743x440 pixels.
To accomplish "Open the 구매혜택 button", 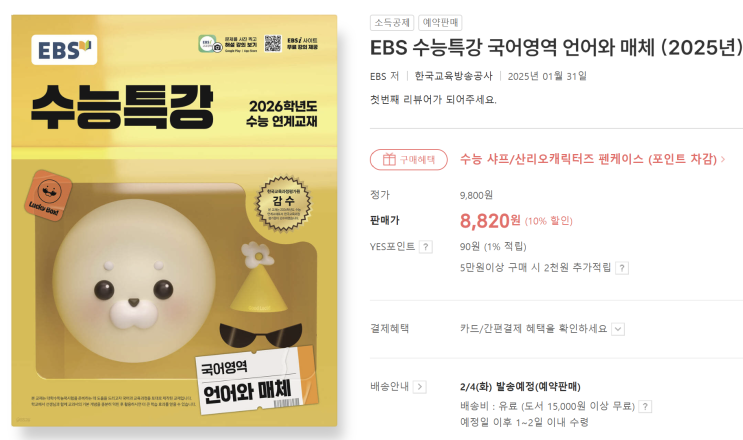I will pos(408,160).
